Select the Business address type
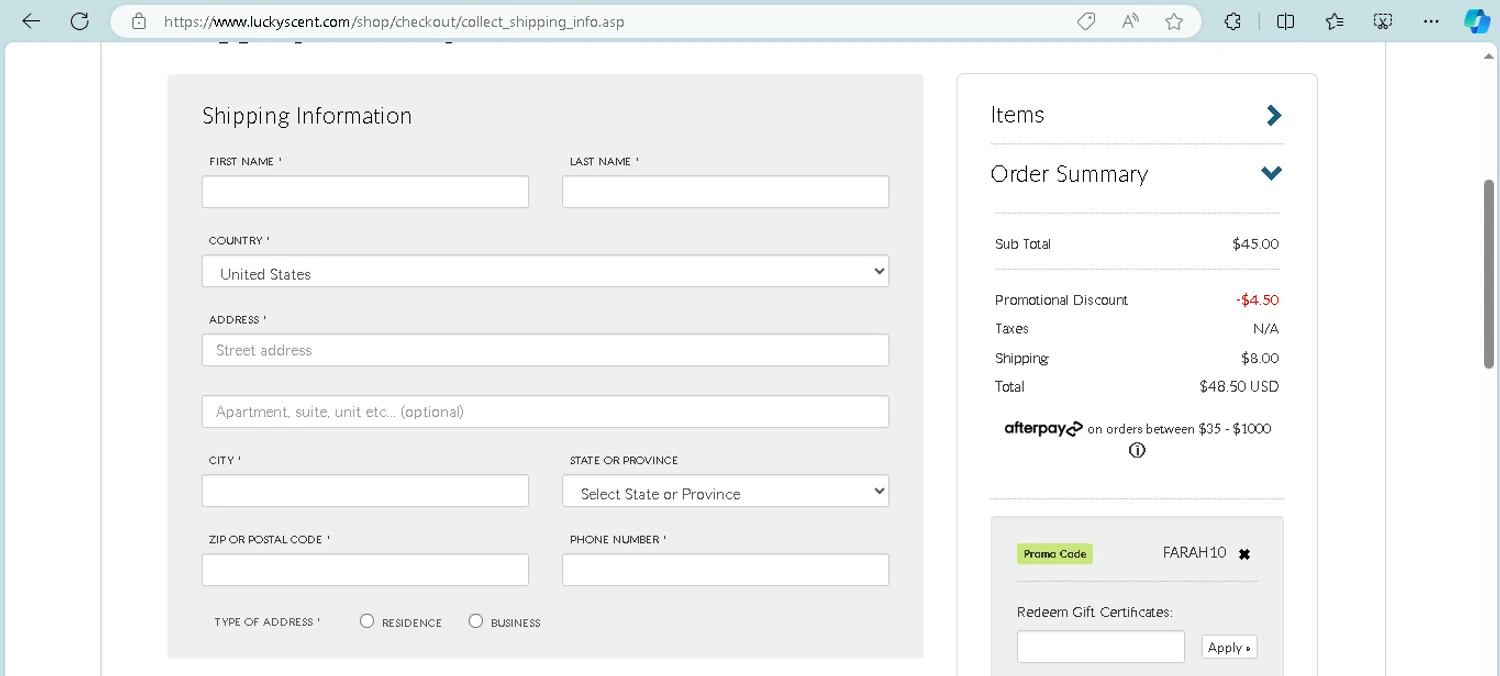Viewport: 1500px width, 676px height. point(476,621)
